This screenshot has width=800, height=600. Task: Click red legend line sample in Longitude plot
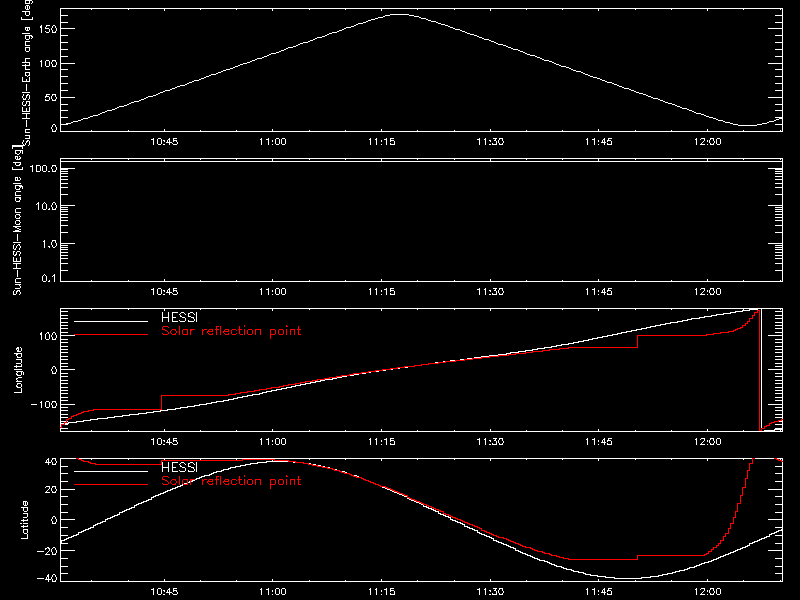(x=111, y=335)
